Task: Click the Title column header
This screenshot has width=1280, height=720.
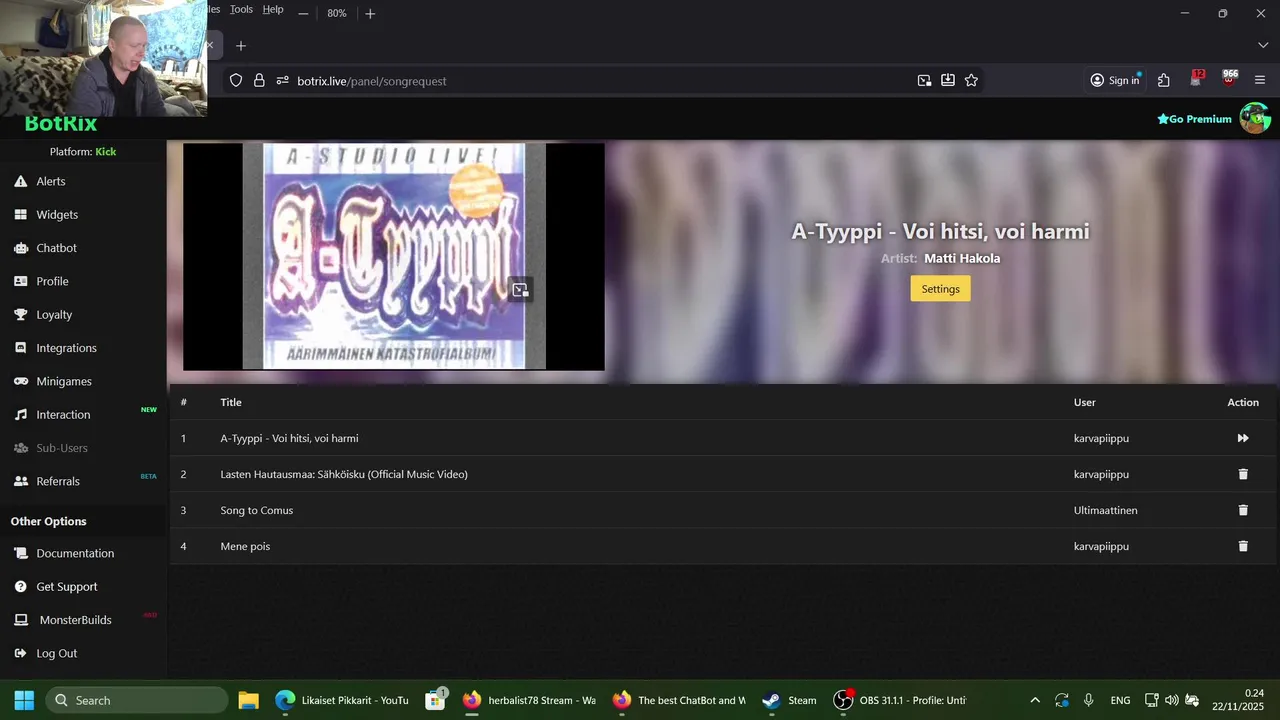Action: 231,402
